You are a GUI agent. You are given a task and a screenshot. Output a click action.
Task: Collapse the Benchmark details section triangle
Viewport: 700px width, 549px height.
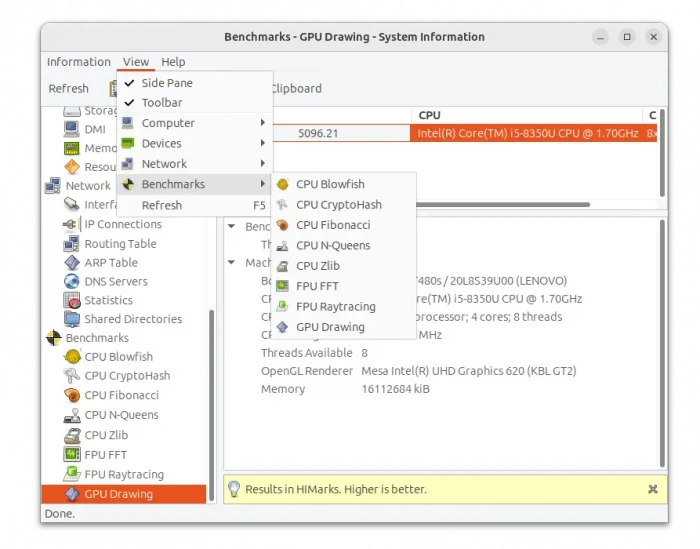coord(232,226)
